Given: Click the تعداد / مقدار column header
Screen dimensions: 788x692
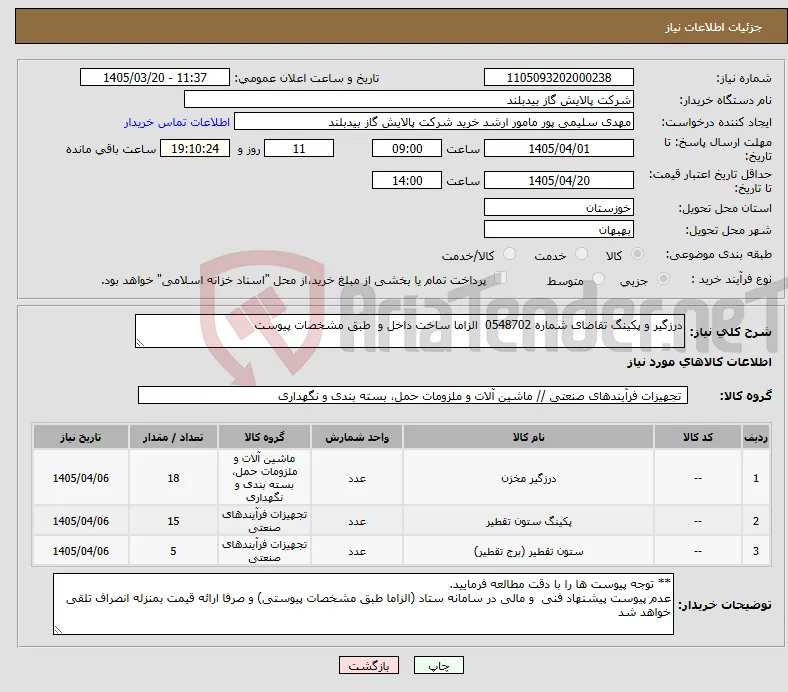Looking at the screenshot, I should [173, 437].
